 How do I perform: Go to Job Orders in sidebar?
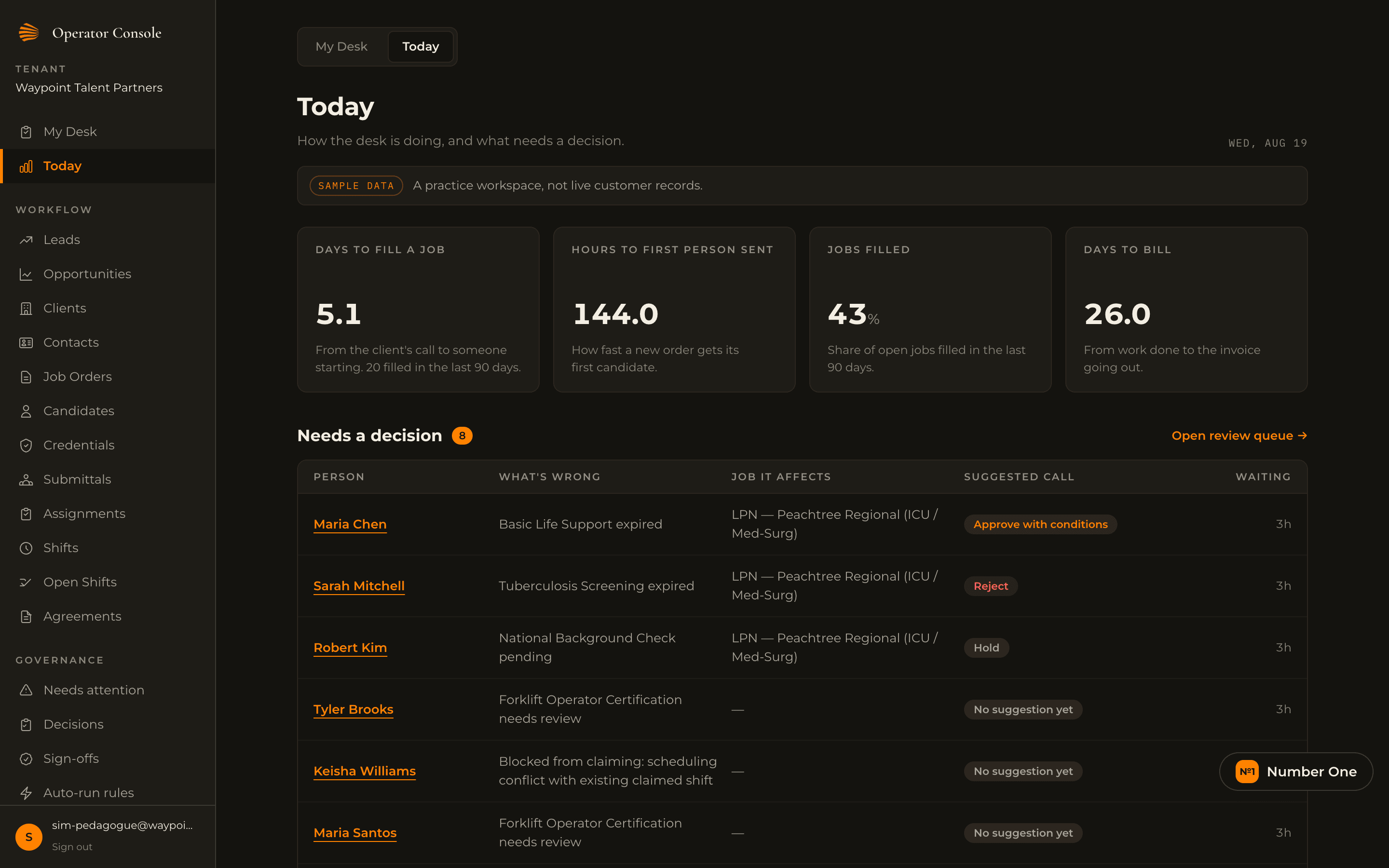point(108,377)
